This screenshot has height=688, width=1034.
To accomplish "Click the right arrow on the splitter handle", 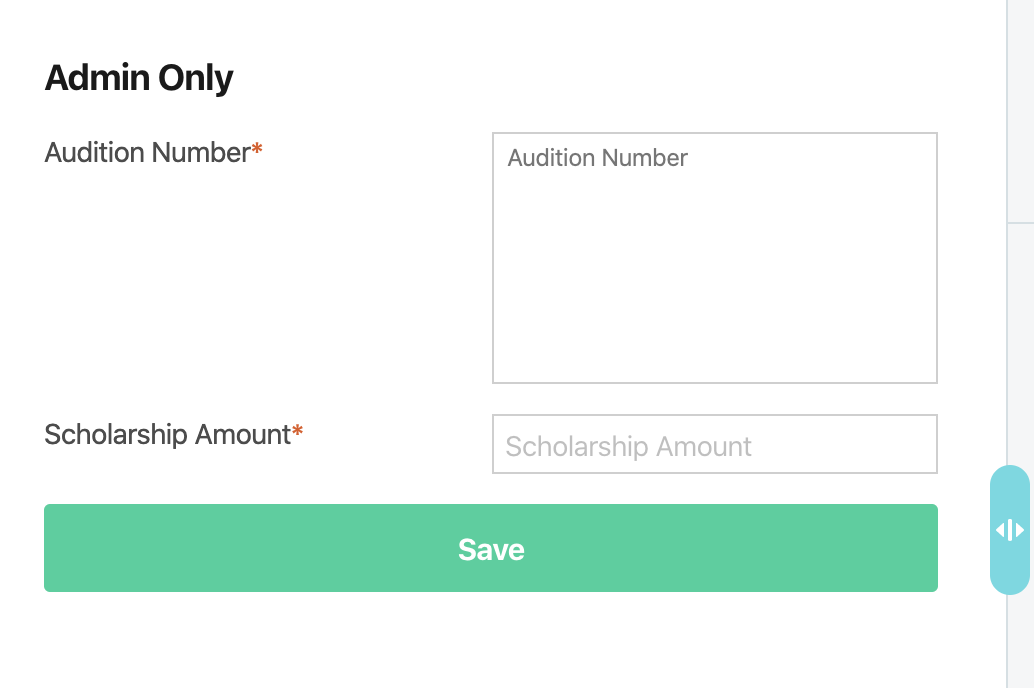I will [1020, 530].
